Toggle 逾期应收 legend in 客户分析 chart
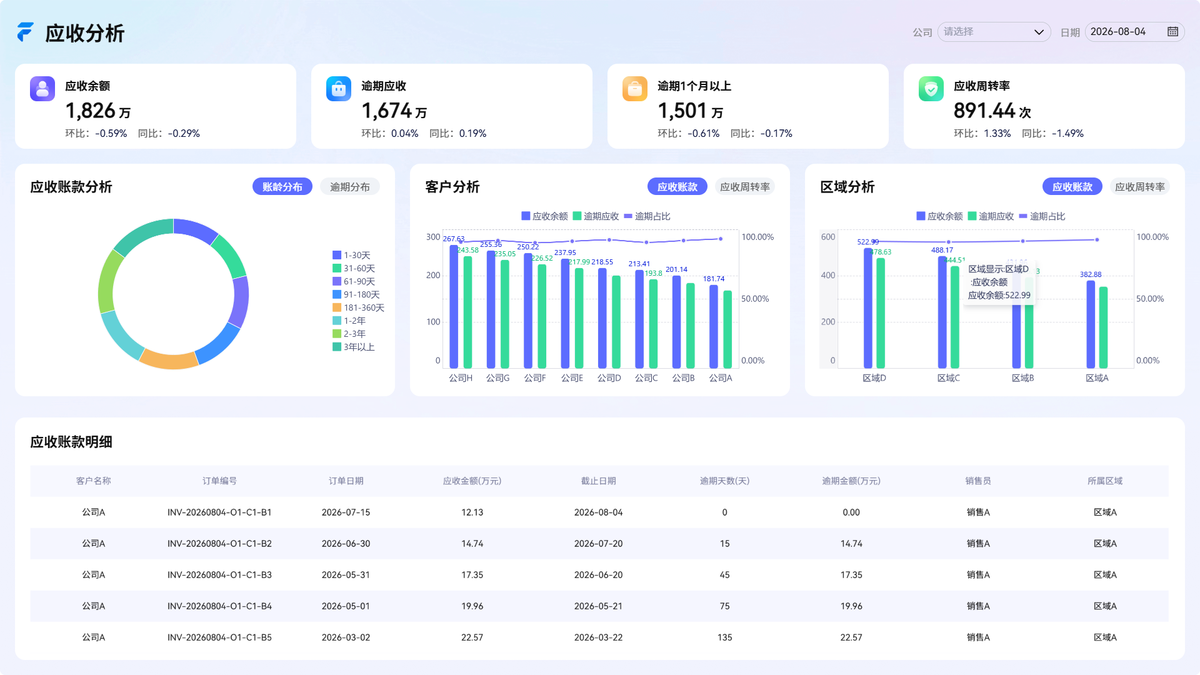This screenshot has width=1200, height=675. [x=595, y=216]
